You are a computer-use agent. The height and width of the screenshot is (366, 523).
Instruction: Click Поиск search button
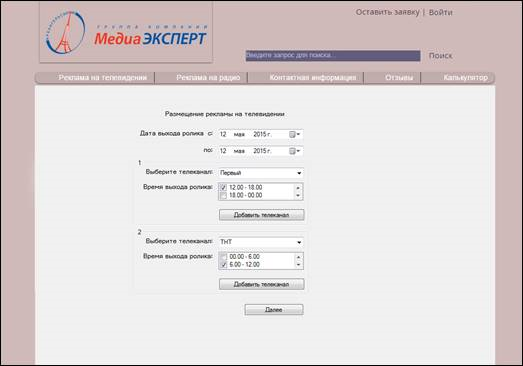pyautogui.click(x=440, y=56)
